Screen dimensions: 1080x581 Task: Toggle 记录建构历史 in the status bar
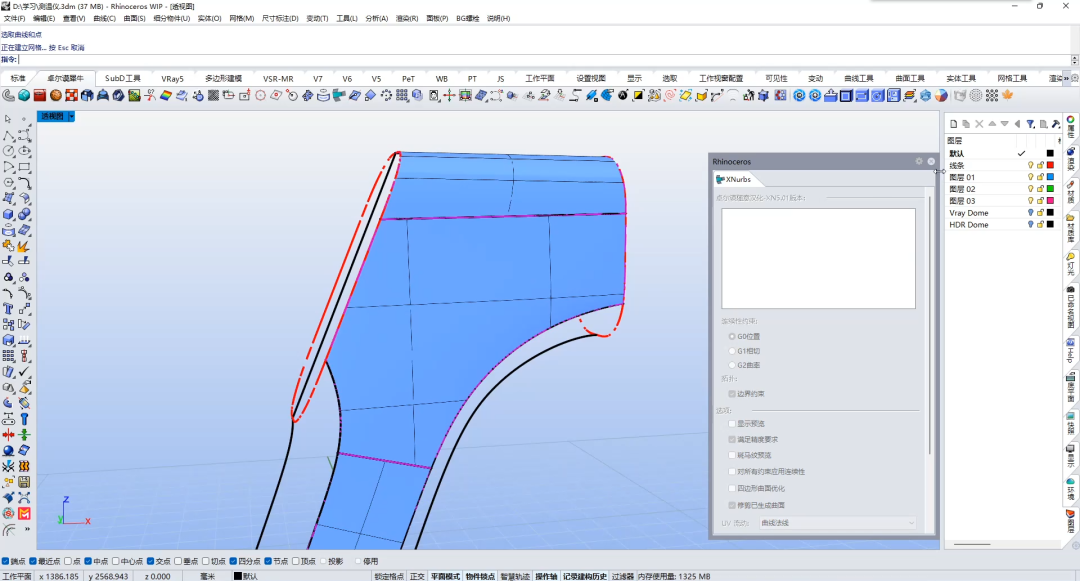tap(585, 576)
